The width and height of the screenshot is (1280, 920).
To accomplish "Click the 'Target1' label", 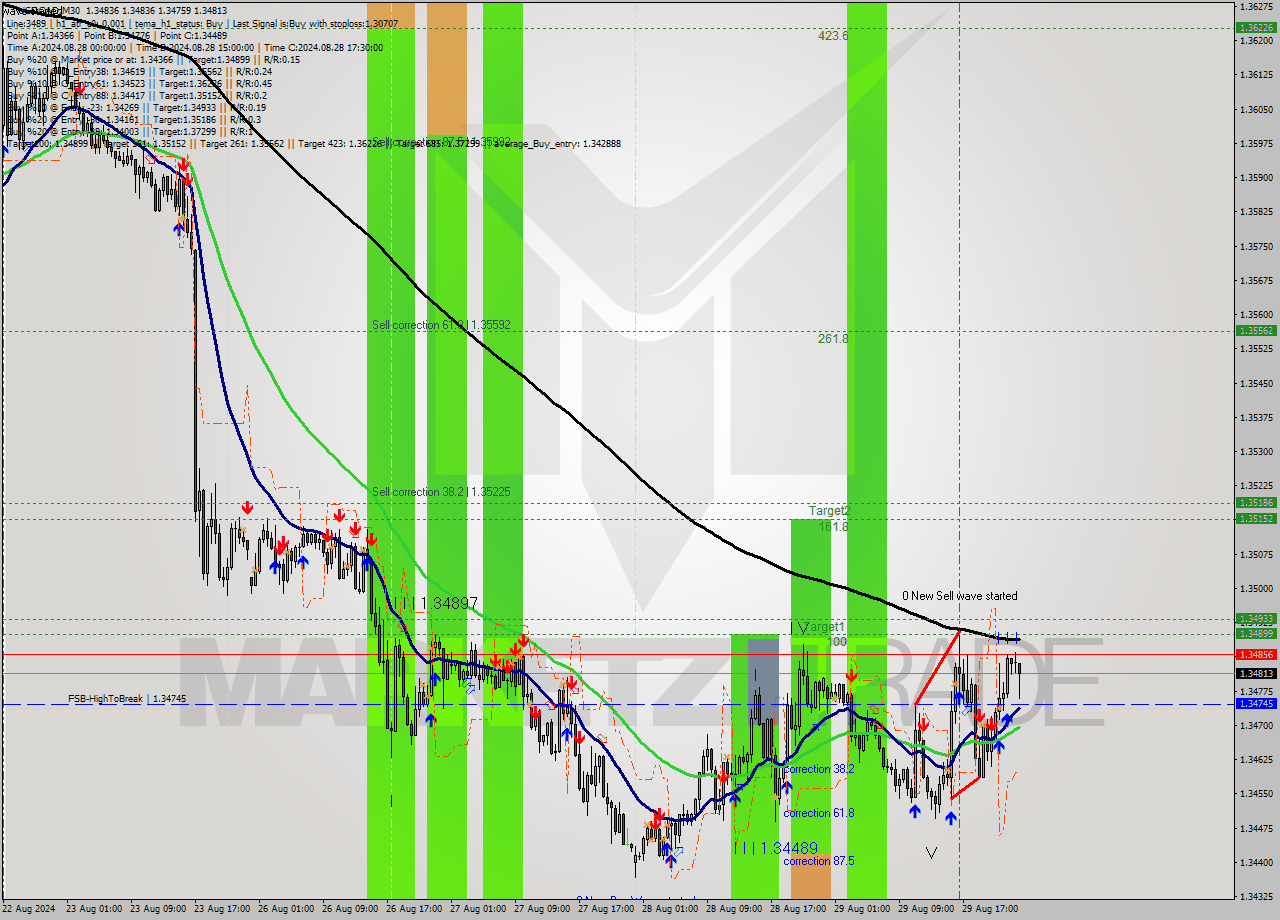I will [826, 626].
